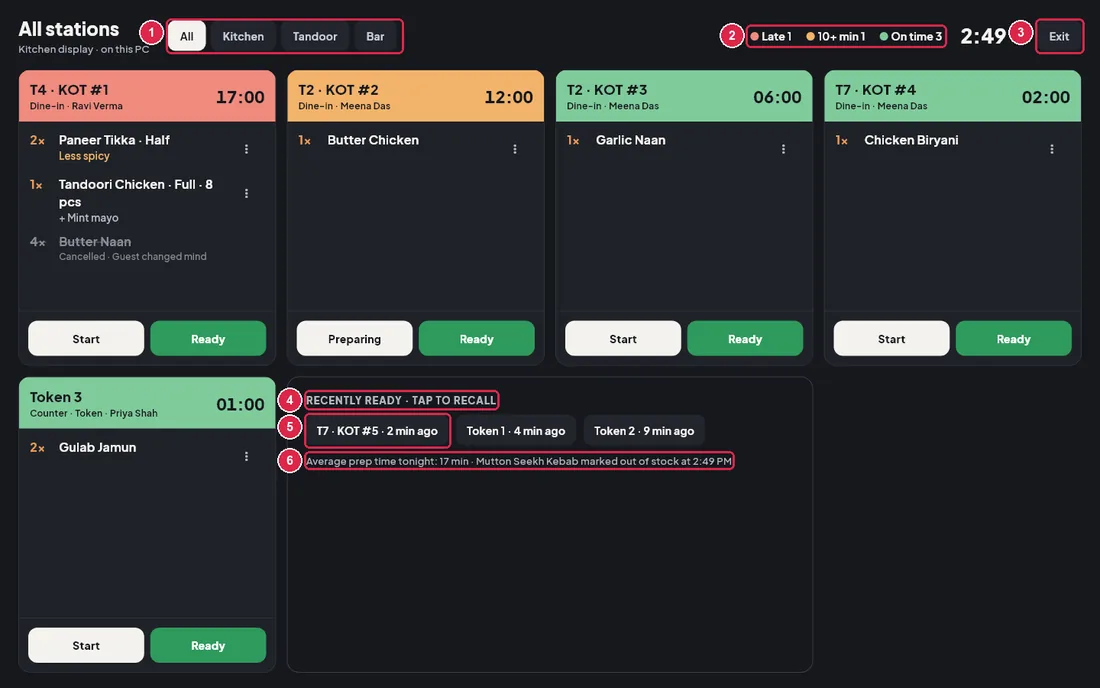Open options menu for Tandoori Chicken item
The height and width of the screenshot is (688, 1100).
point(246,194)
